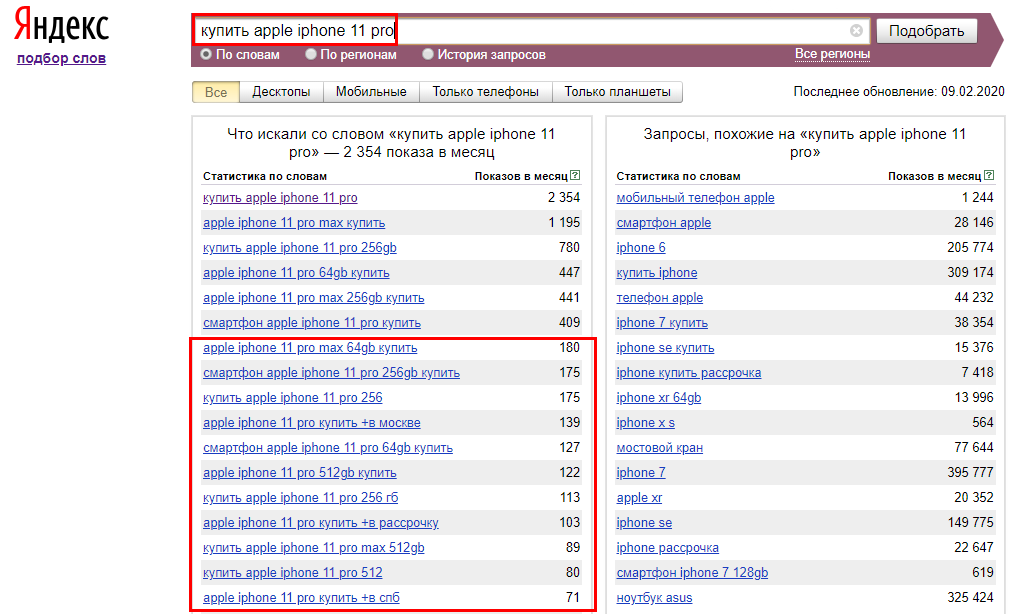Open 'apple iphone 11 pro купить +в спб' link
The width and height of the screenshot is (1012, 614).
(301, 598)
